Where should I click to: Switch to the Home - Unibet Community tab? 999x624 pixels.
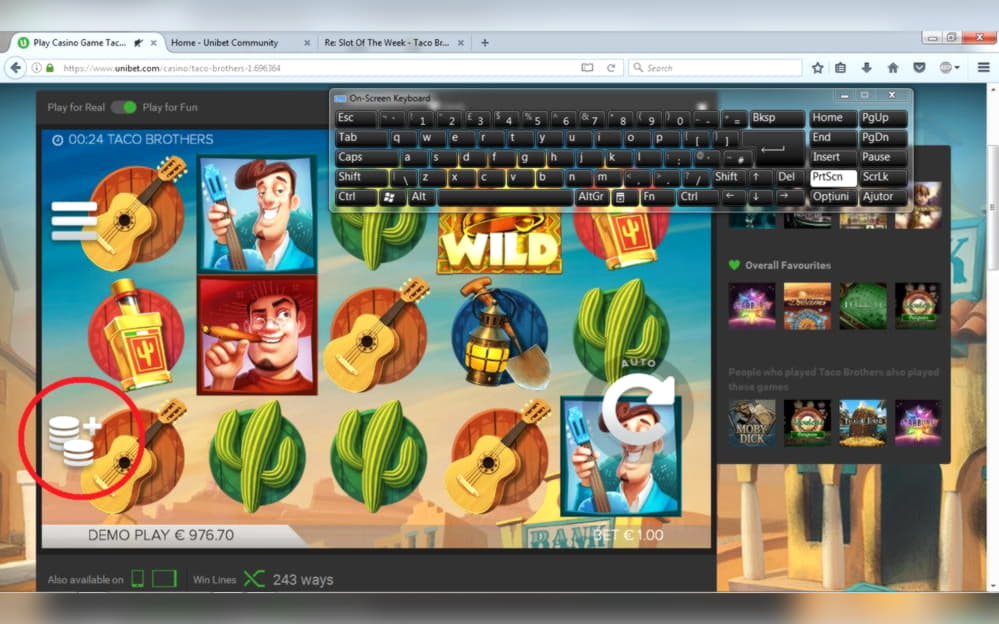pos(224,43)
